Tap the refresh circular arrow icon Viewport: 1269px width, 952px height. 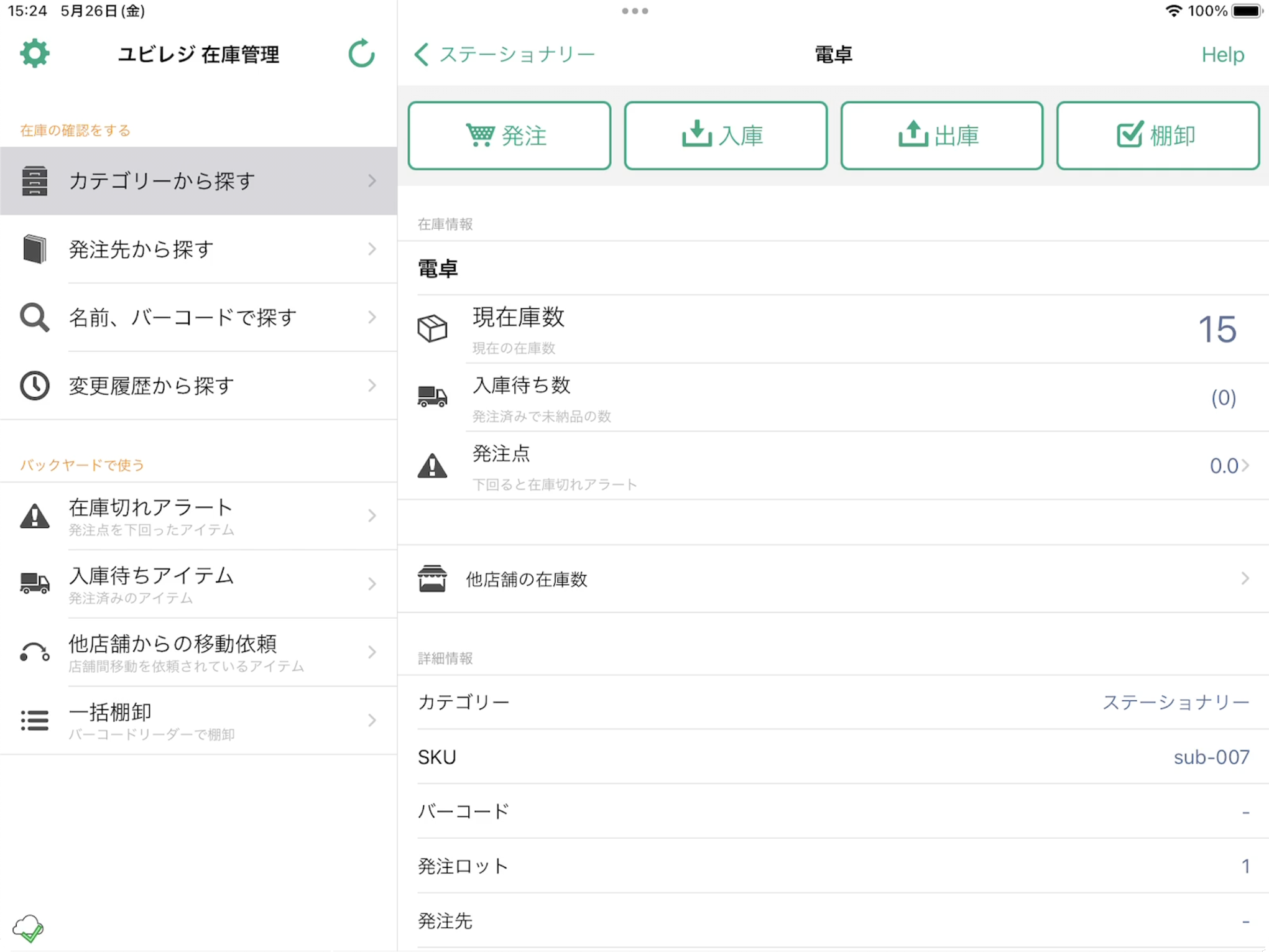361,53
